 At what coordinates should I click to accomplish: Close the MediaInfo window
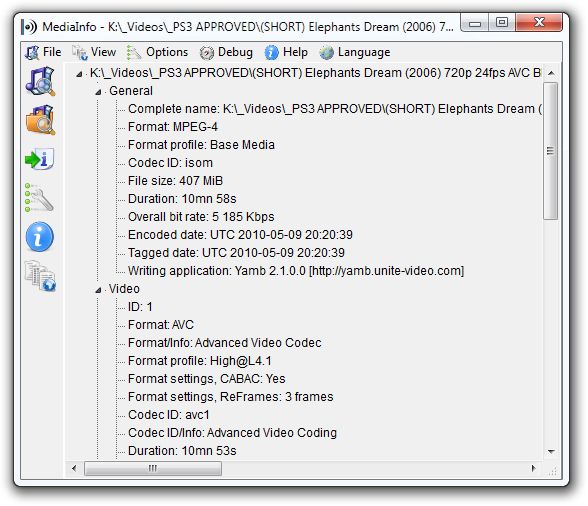pyautogui.click(x=539, y=23)
